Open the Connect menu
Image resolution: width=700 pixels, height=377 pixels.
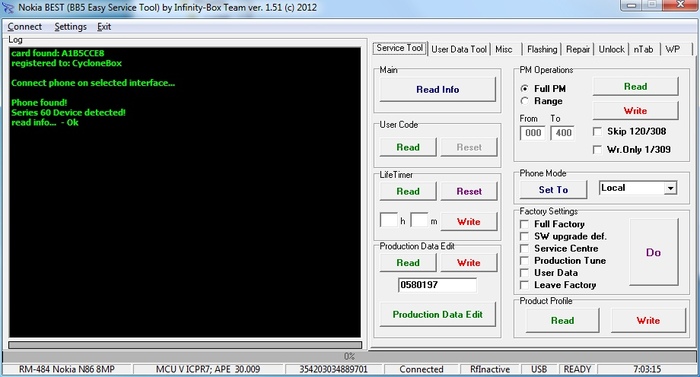click(25, 27)
